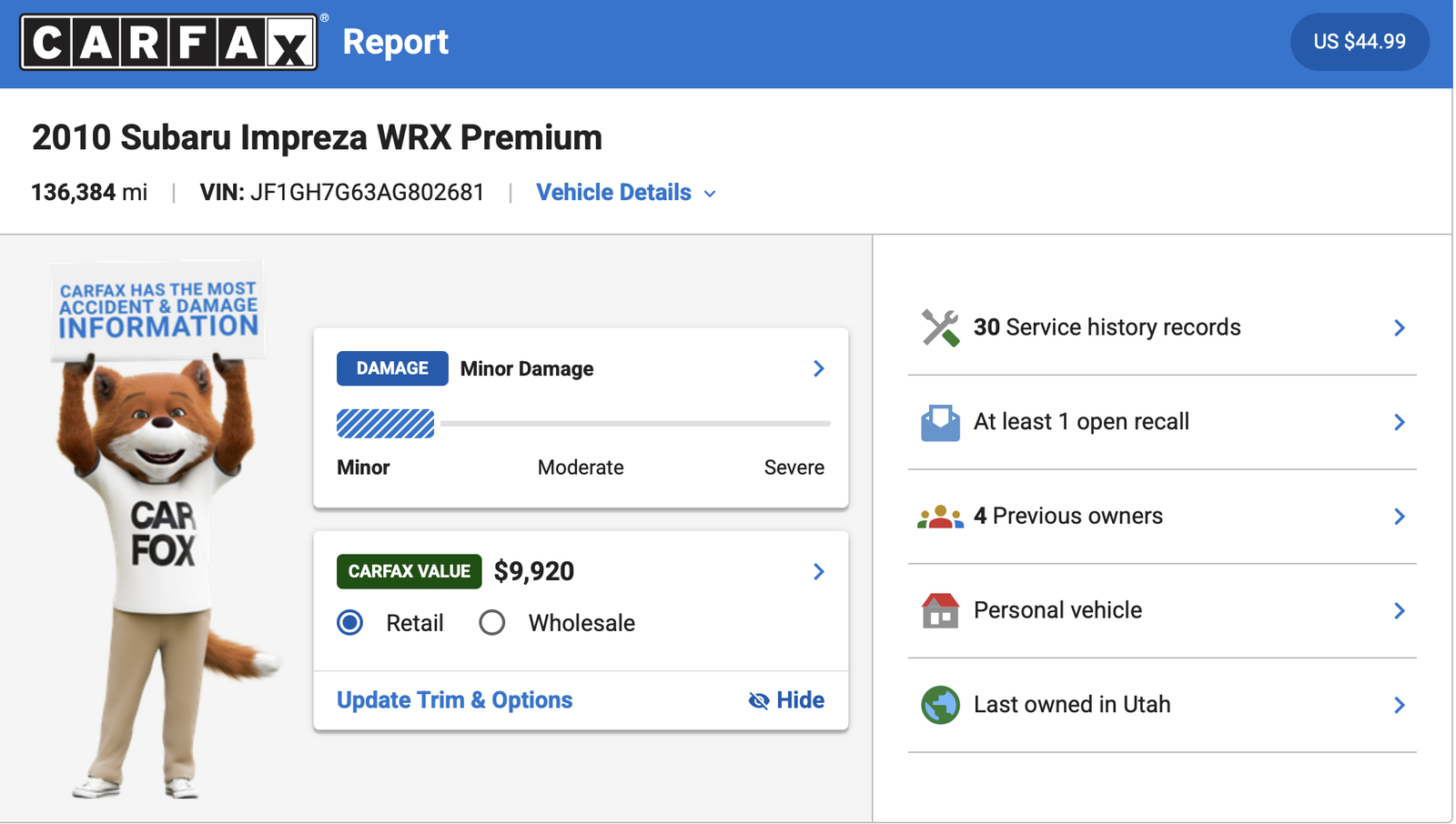Screen dimensions: 1456x824
Task: Click the personal vehicle house icon
Action: coord(940,610)
